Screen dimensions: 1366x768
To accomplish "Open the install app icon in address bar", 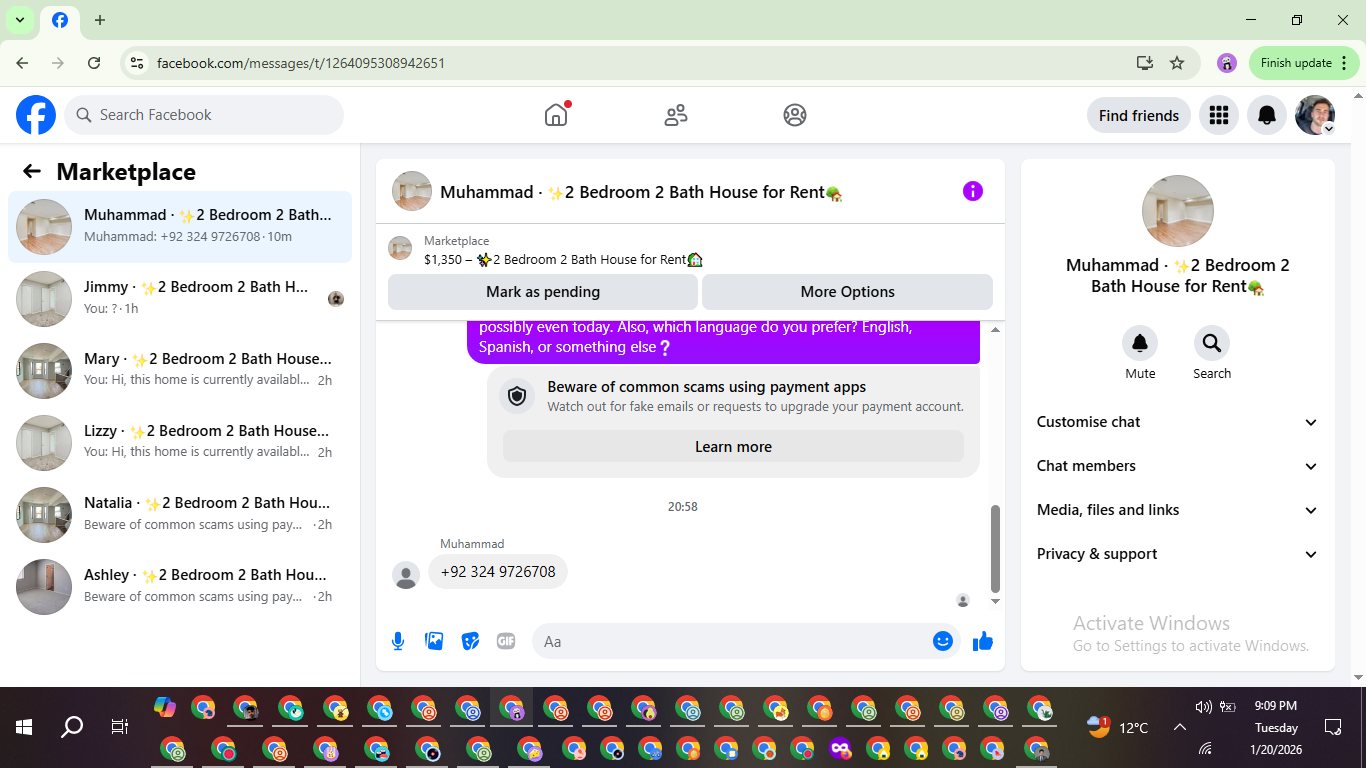I will point(1145,63).
